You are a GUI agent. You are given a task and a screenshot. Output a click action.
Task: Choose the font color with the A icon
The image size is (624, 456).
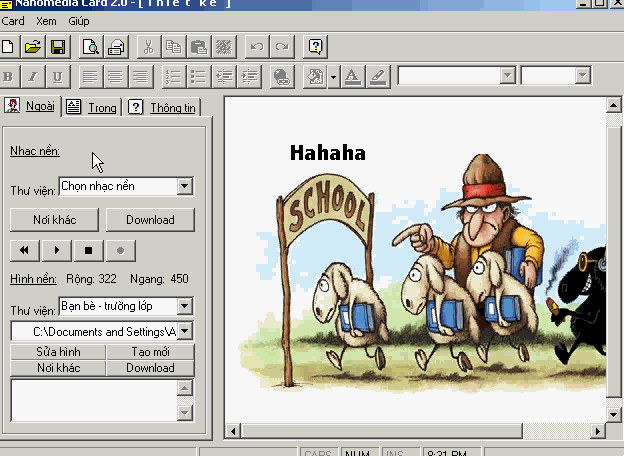[x=352, y=76]
